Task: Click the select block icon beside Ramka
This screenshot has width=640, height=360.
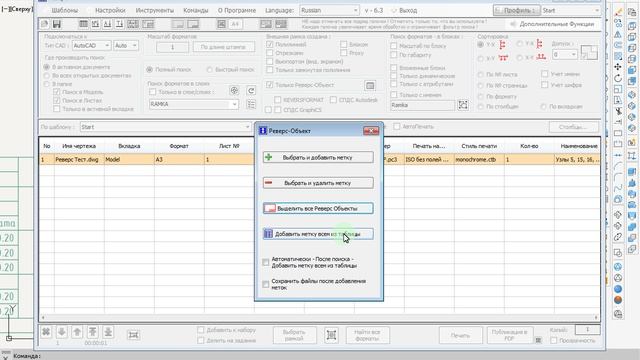Action: tap(463, 105)
